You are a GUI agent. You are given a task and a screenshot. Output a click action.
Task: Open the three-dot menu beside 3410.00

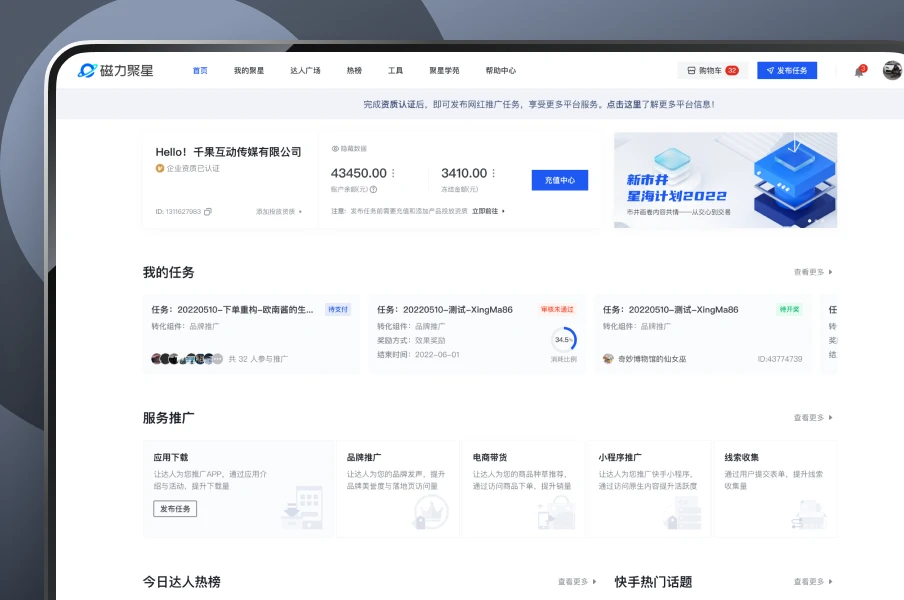[494, 173]
